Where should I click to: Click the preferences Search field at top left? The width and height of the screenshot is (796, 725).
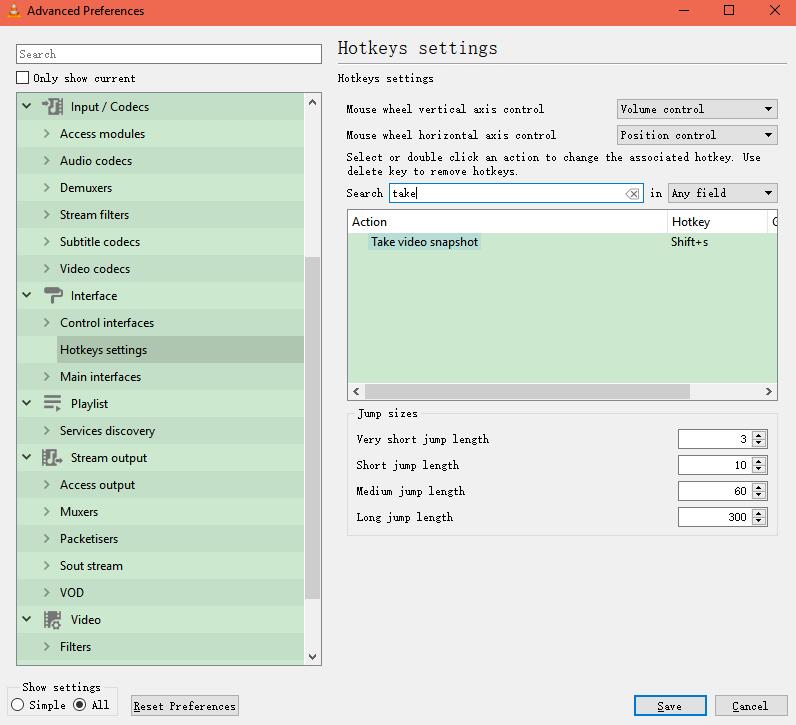coord(169,54)
